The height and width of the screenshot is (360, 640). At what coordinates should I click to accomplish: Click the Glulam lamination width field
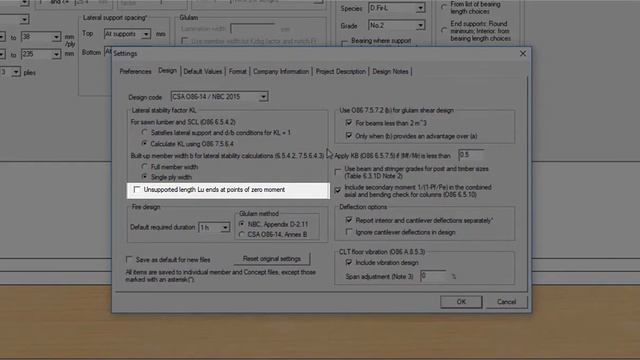(254, 29)
